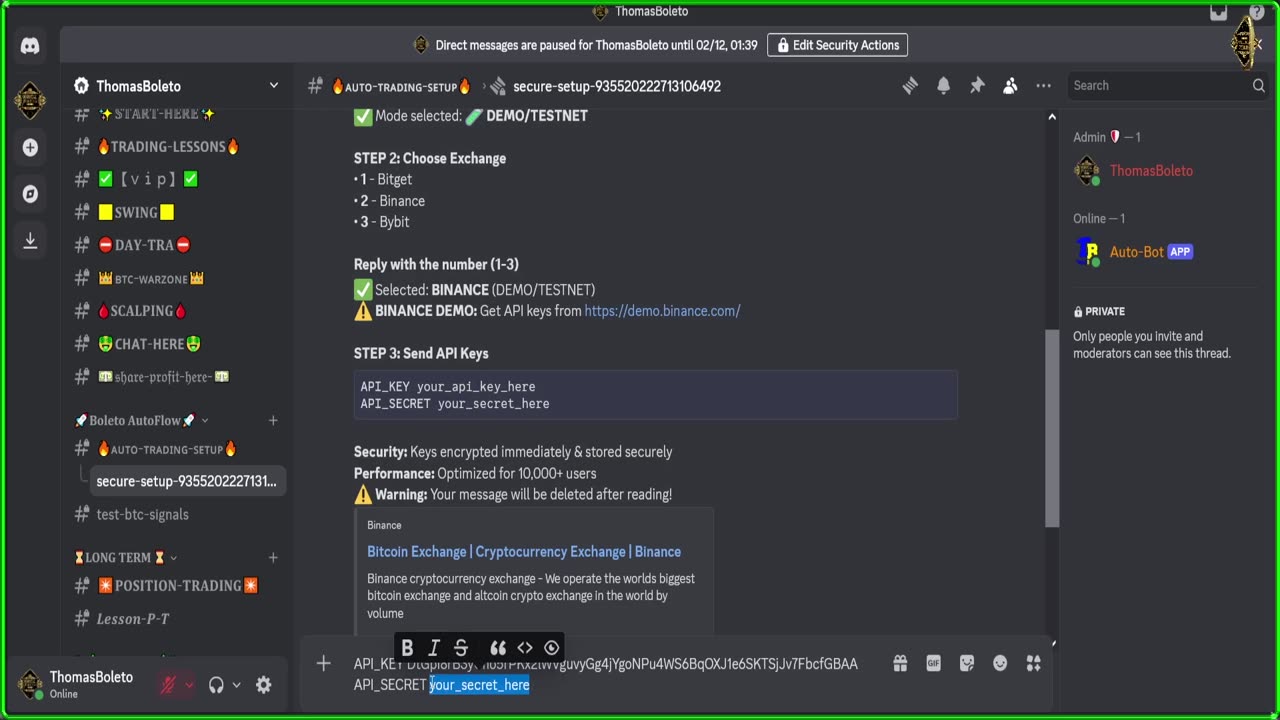Open notification settings bell icon

pyautogui.click(x=943, y=86)
